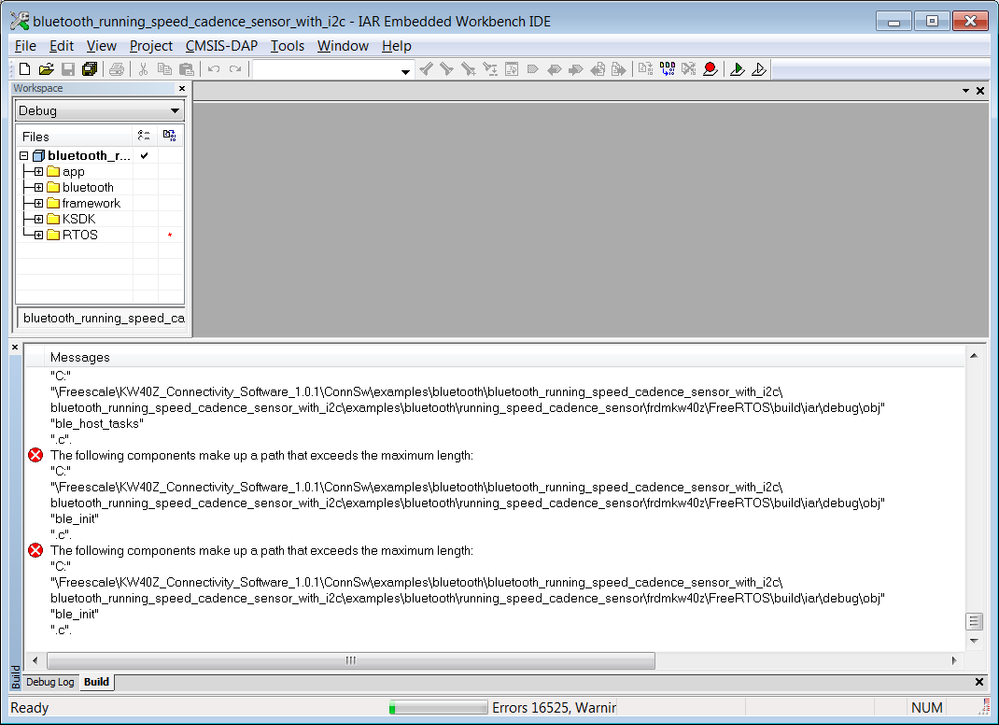
Task: Click the Replace toolbar icon
Action: coord(490,69)
